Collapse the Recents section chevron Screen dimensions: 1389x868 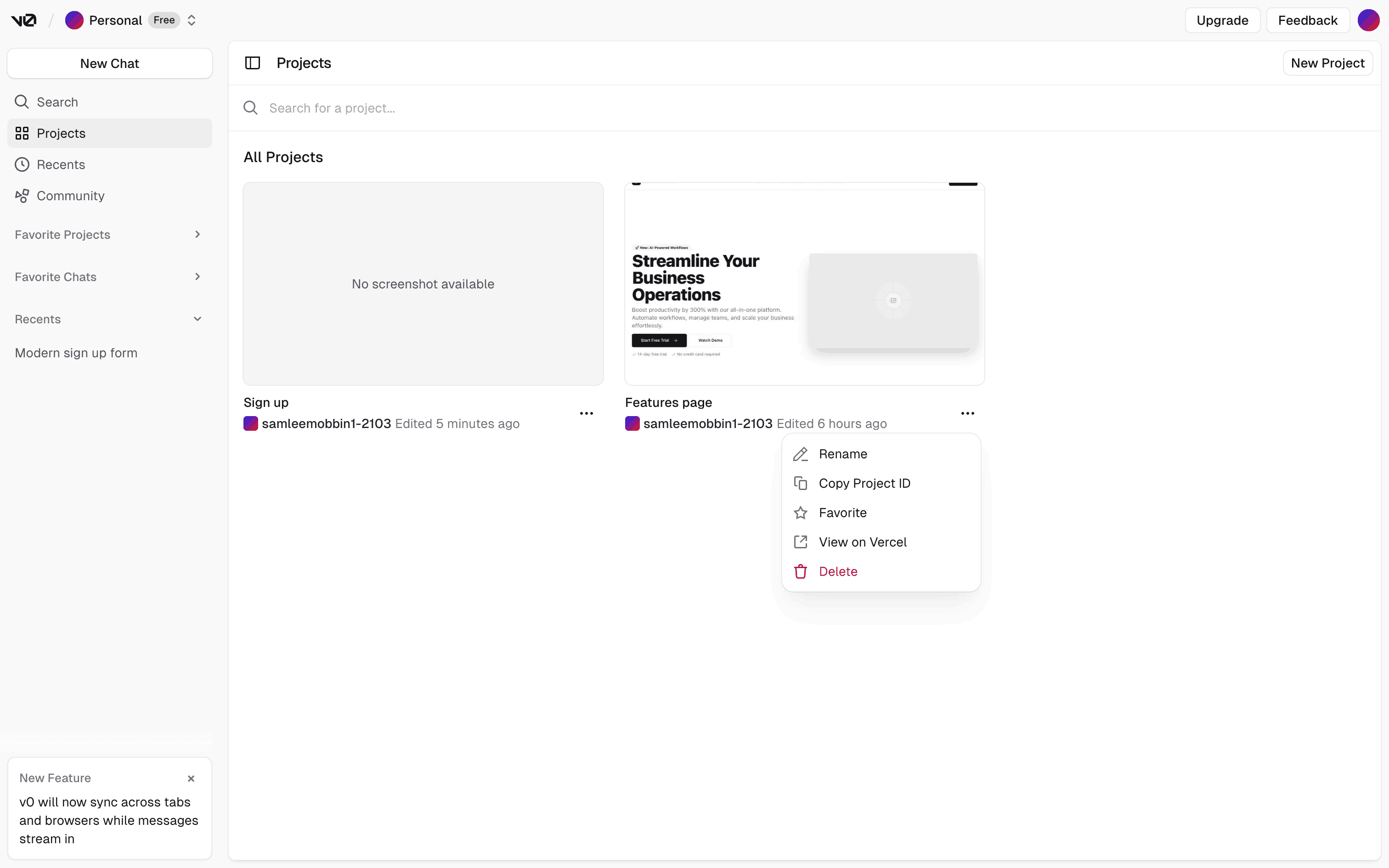[197, 319]
